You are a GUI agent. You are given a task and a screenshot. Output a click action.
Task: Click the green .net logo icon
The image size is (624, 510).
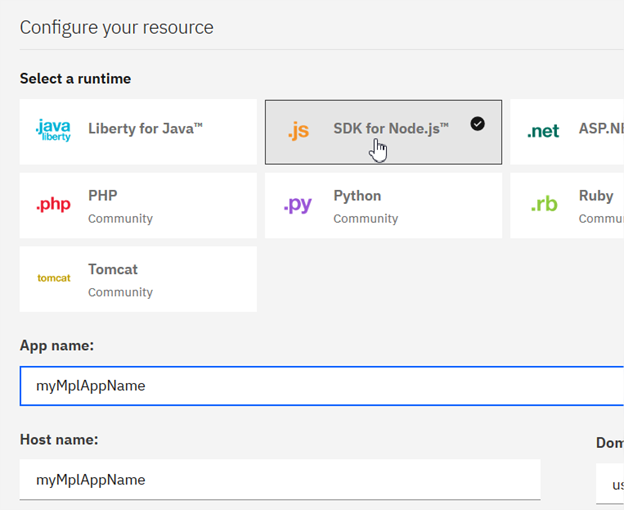pos(543,131)
